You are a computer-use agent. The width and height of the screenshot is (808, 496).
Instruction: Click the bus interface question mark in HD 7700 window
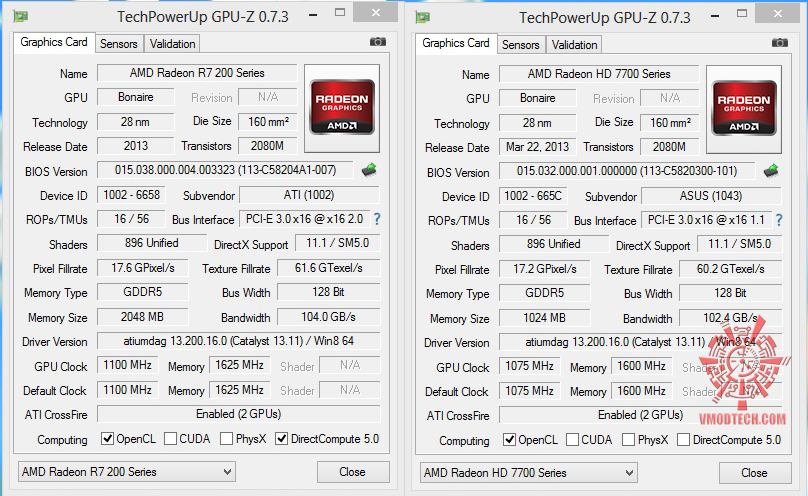(779, 220)
